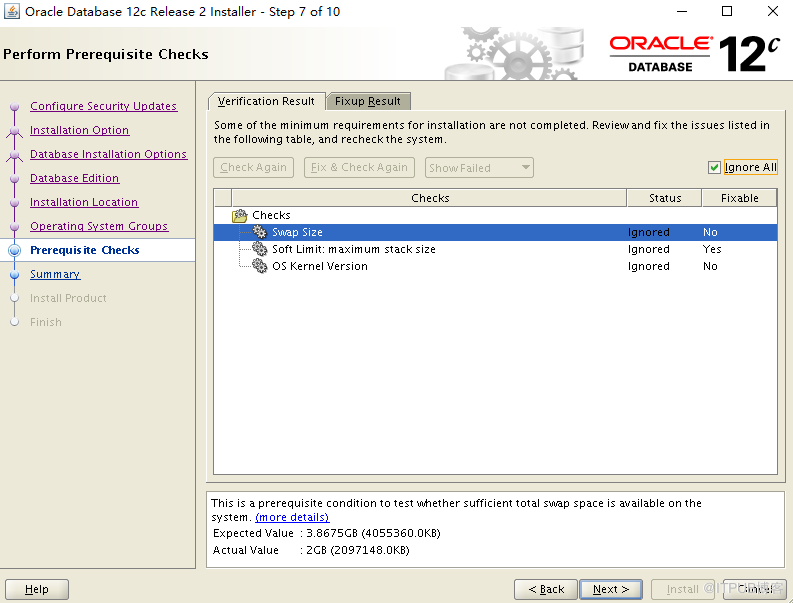Click Yes fixable value for Soft Limit

click(712, 249)
